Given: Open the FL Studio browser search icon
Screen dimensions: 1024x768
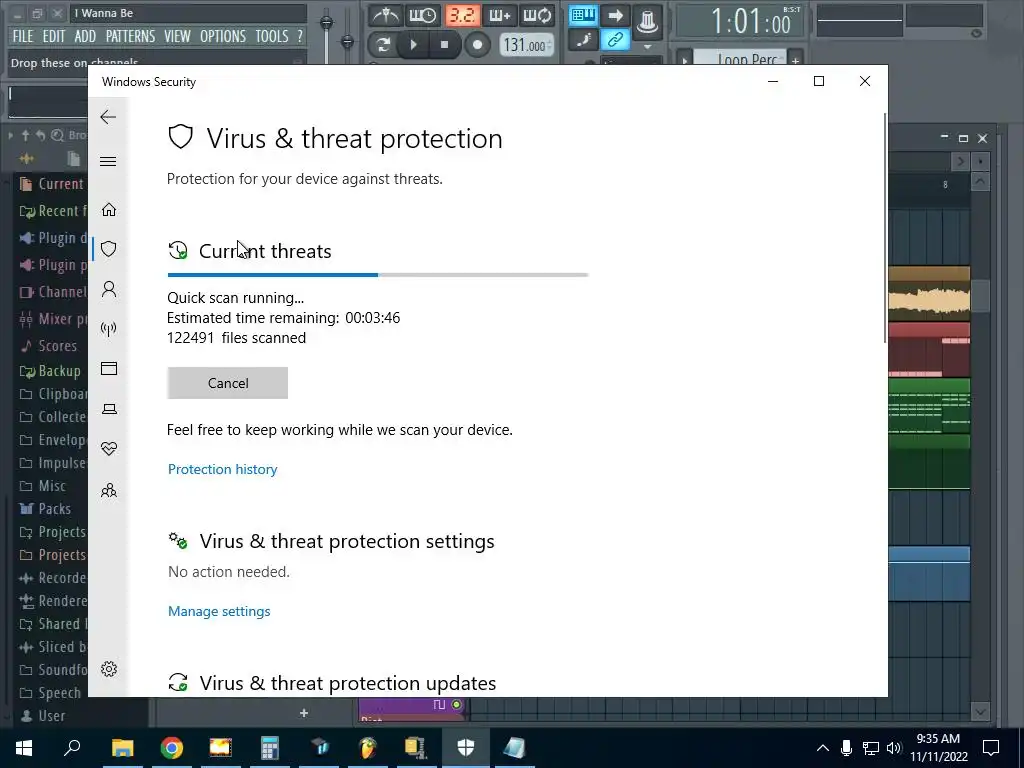Looking at the screenshot, I should tap(57, 135).
